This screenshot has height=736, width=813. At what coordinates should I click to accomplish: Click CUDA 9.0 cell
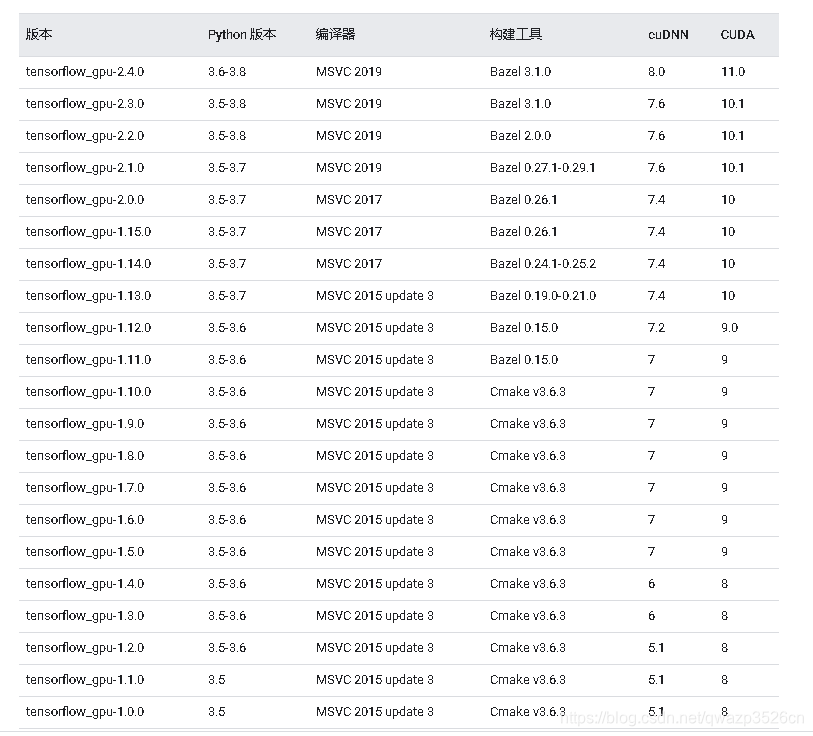[x=730, y=328]
